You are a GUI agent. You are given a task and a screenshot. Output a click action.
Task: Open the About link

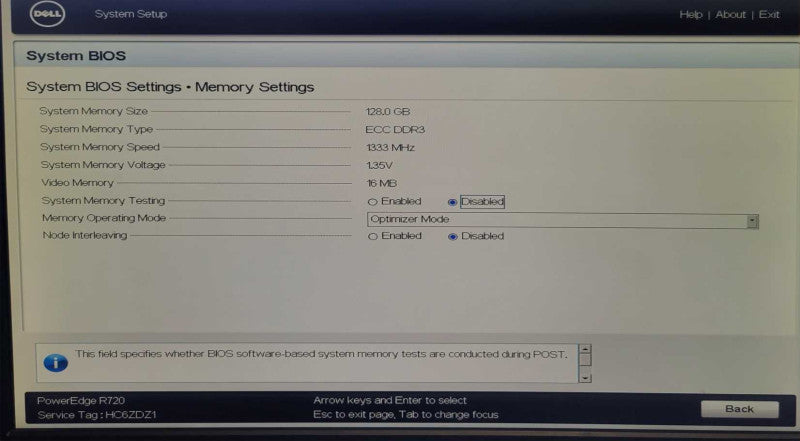[730, 15]
